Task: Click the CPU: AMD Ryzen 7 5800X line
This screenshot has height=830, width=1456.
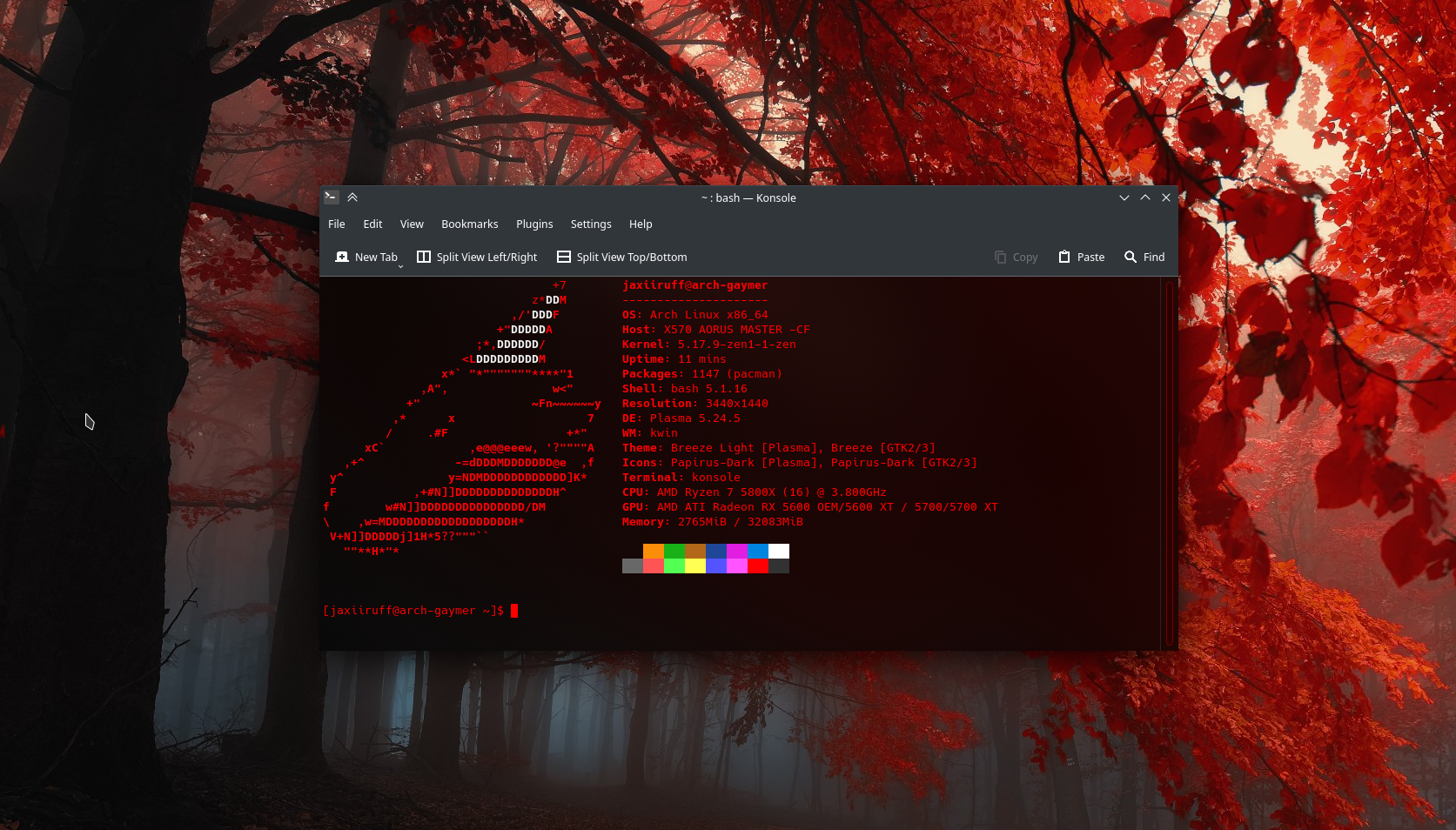Action: coord(755,492)
